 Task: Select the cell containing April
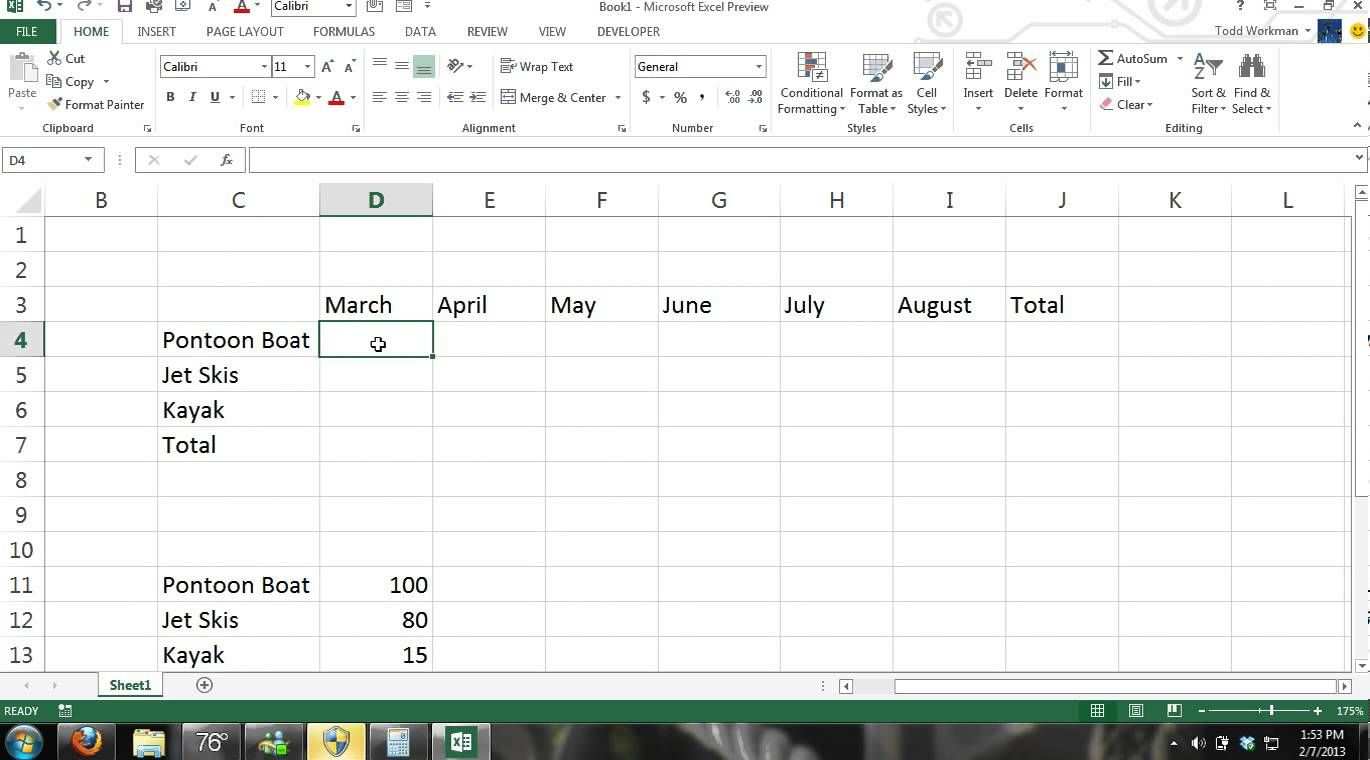488,305
